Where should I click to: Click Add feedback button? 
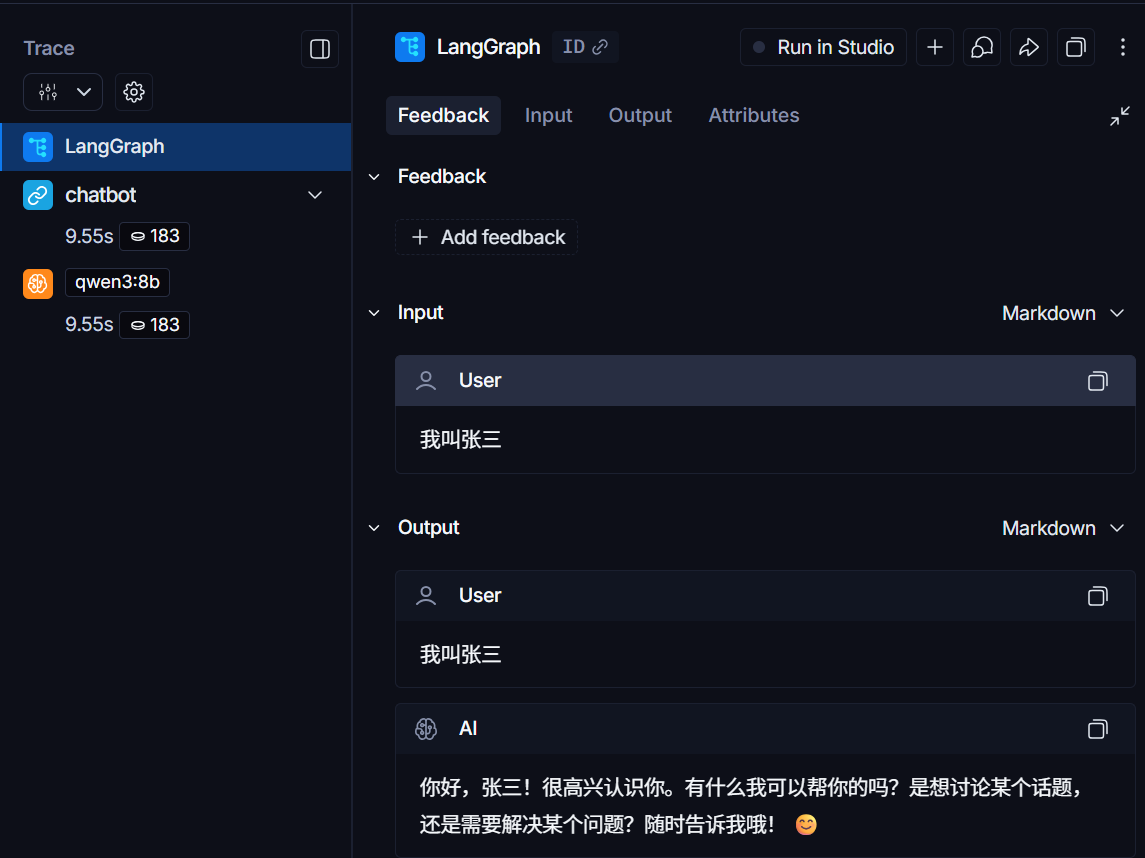487,237
